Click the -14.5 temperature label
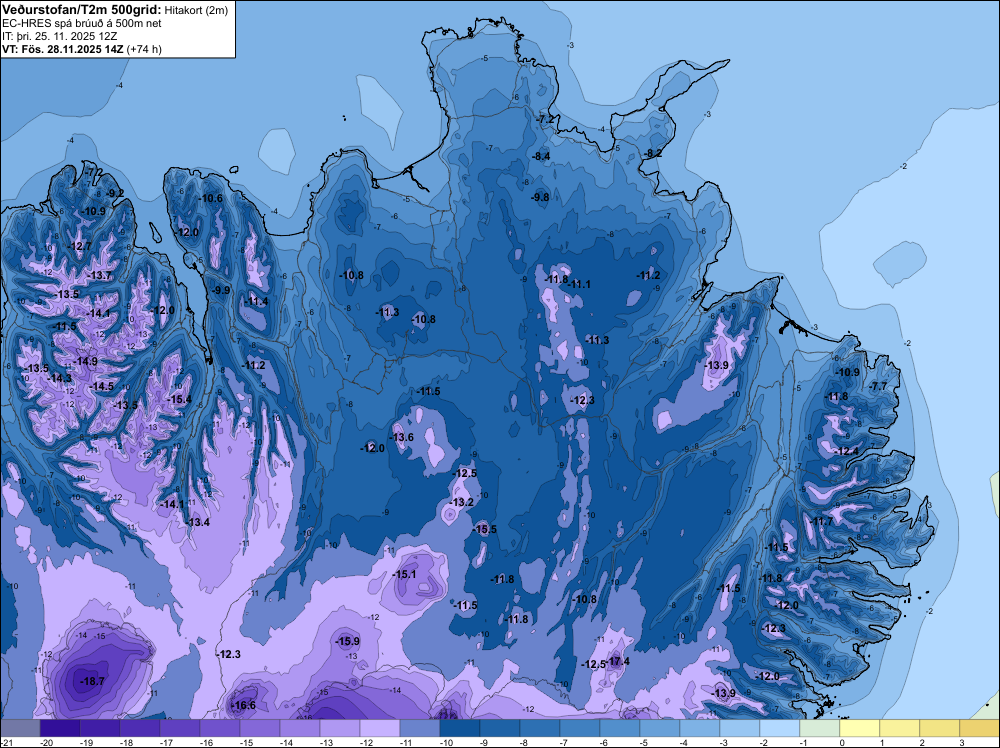This screenshot has width=1000, height=748. click(x=101, y=386)
